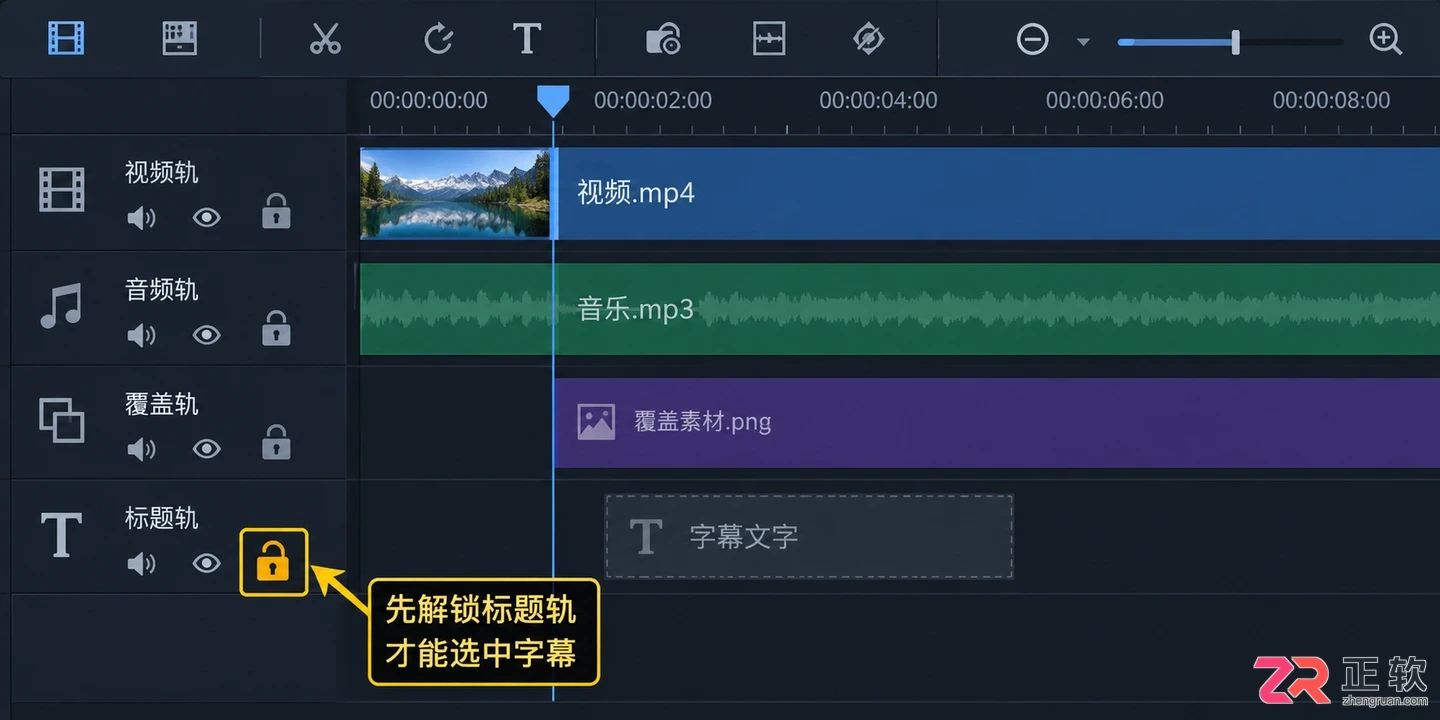Select the T text tool in toolbar
1440x720 pixels.
point(527,39)
